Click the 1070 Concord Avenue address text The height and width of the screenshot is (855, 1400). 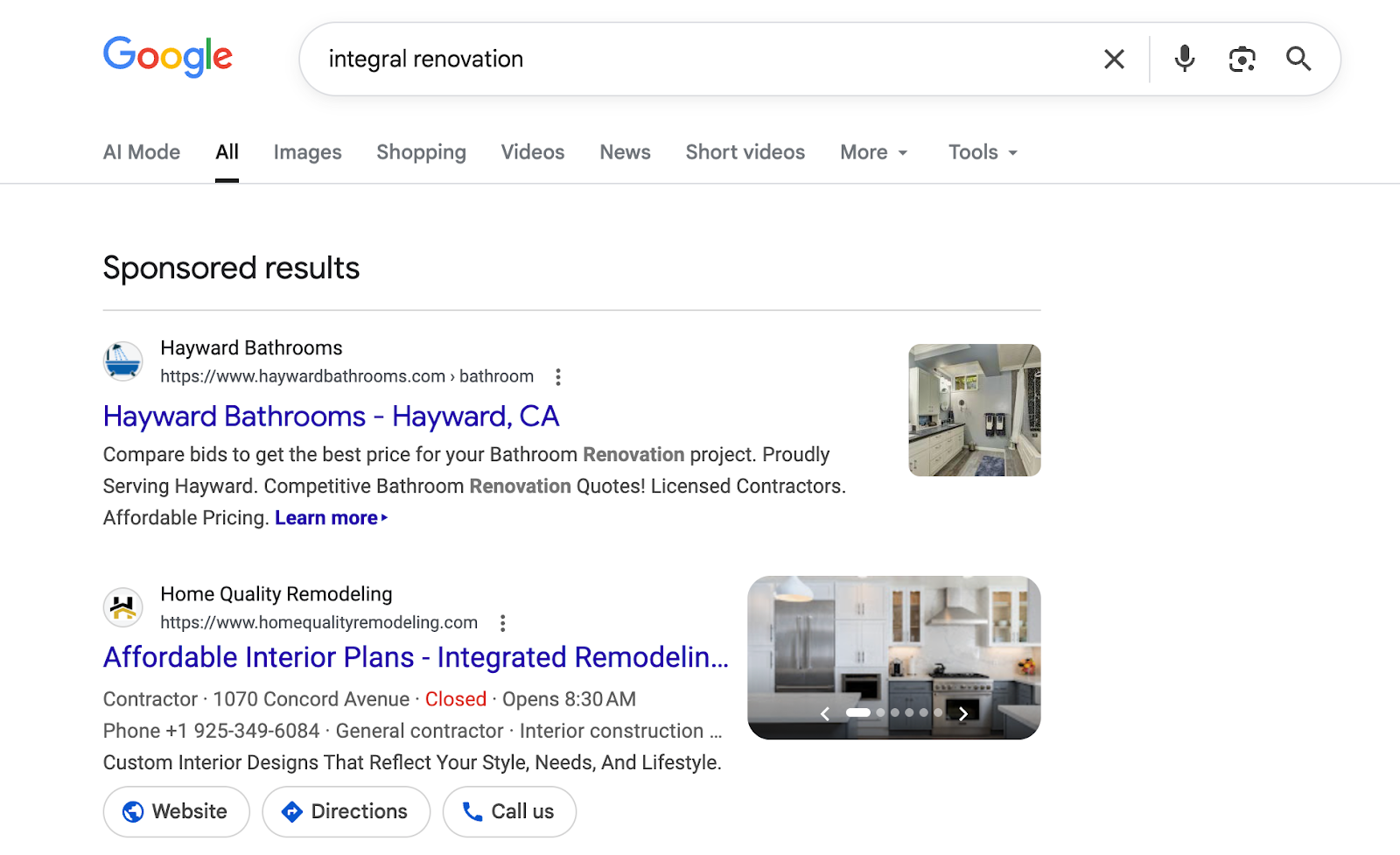tap(311, 699)
